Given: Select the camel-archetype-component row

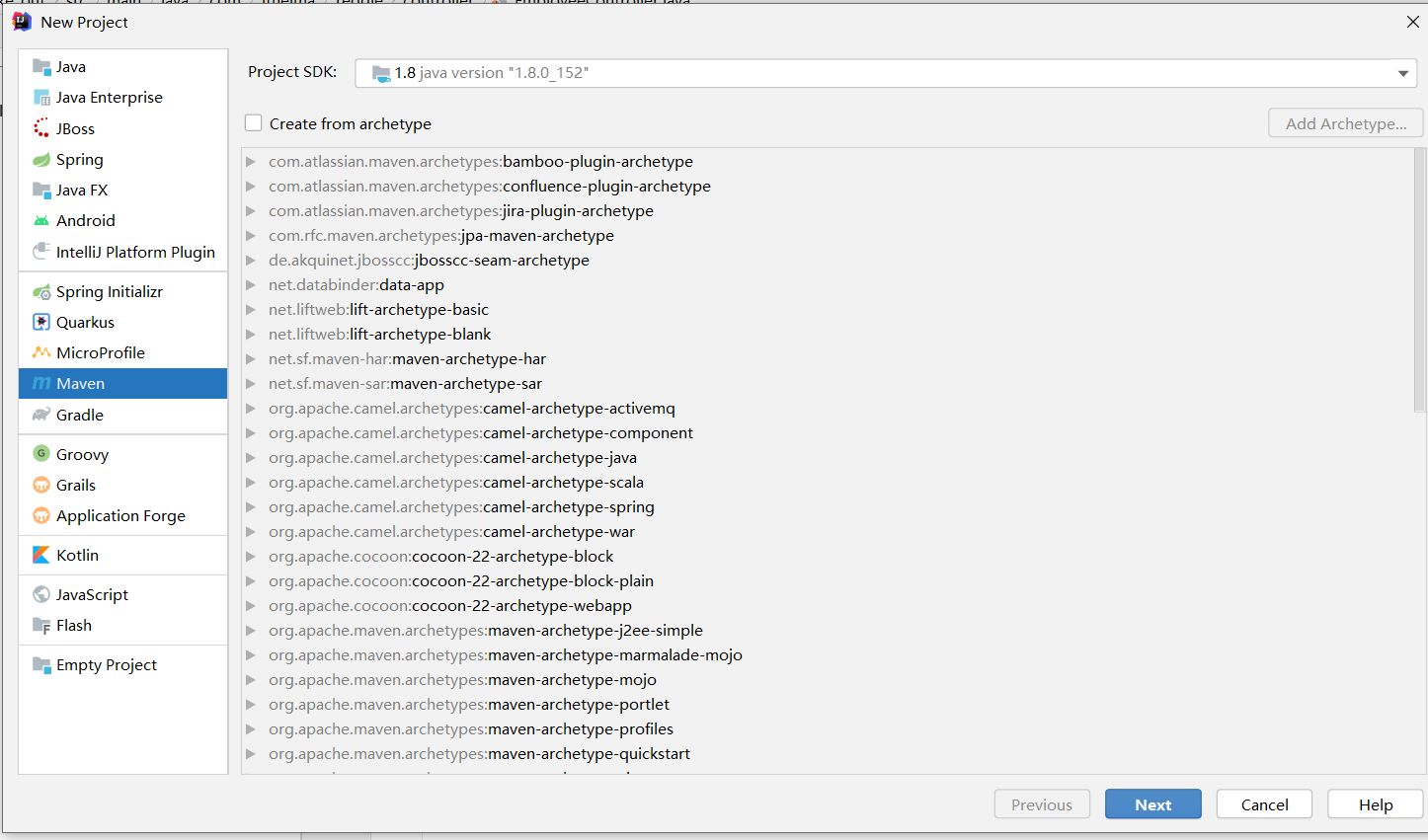Looking at the screenshot, I should click(828, 433).
